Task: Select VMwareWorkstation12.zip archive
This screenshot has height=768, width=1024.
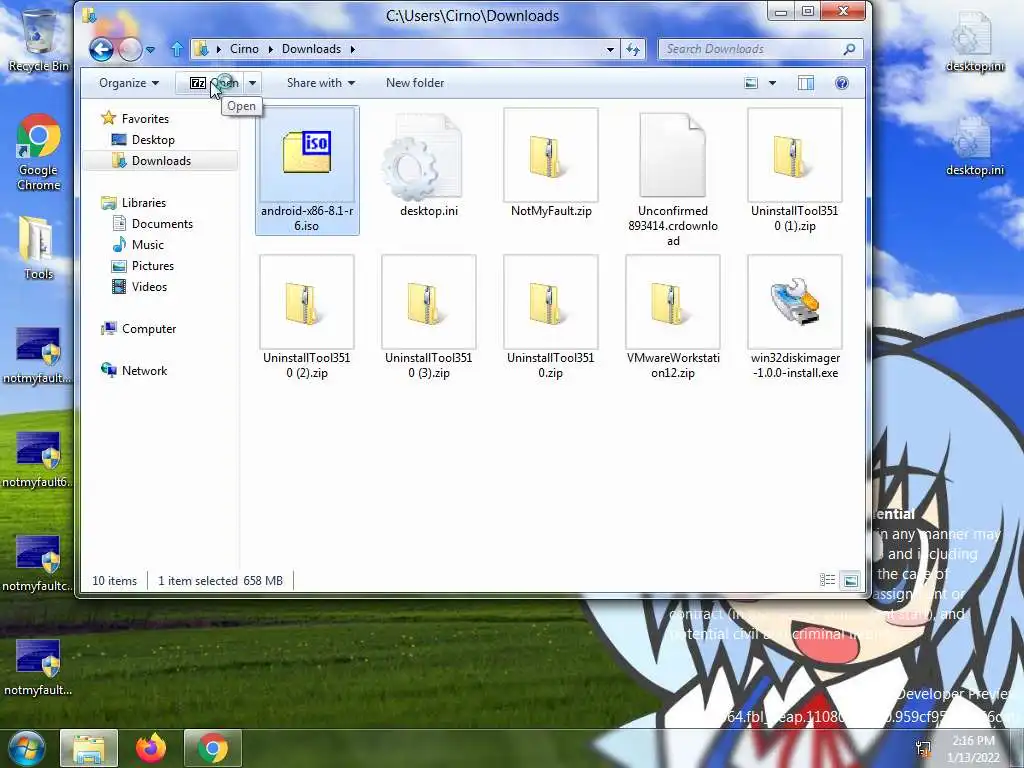Action: click(x=673, y=317)
